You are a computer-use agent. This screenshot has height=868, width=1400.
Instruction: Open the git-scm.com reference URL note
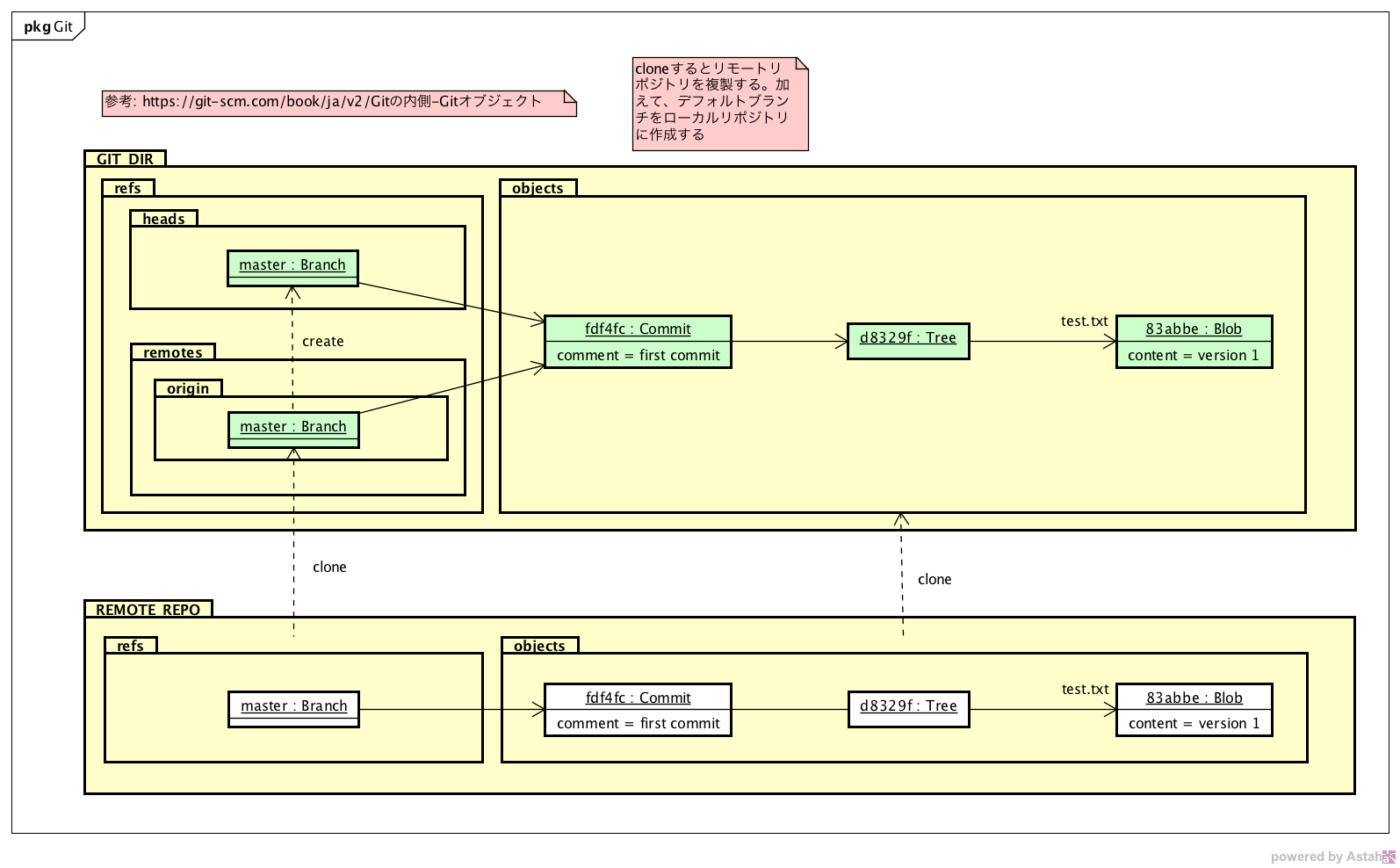338,102
